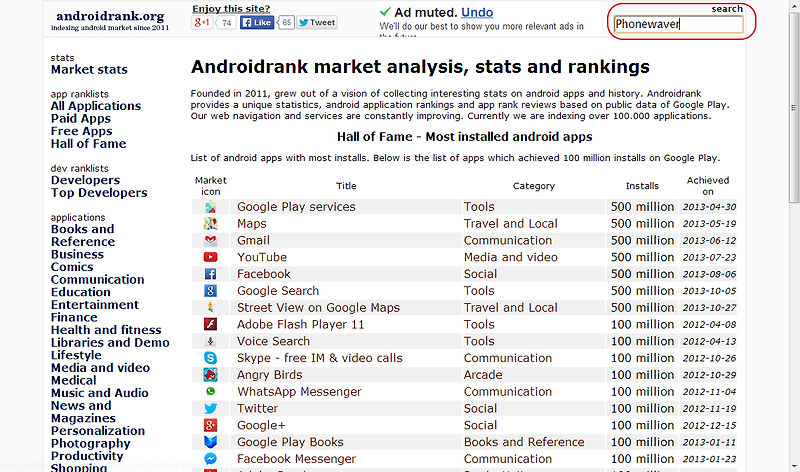Click the vertical page scrollbar thumb

(794, 108)
